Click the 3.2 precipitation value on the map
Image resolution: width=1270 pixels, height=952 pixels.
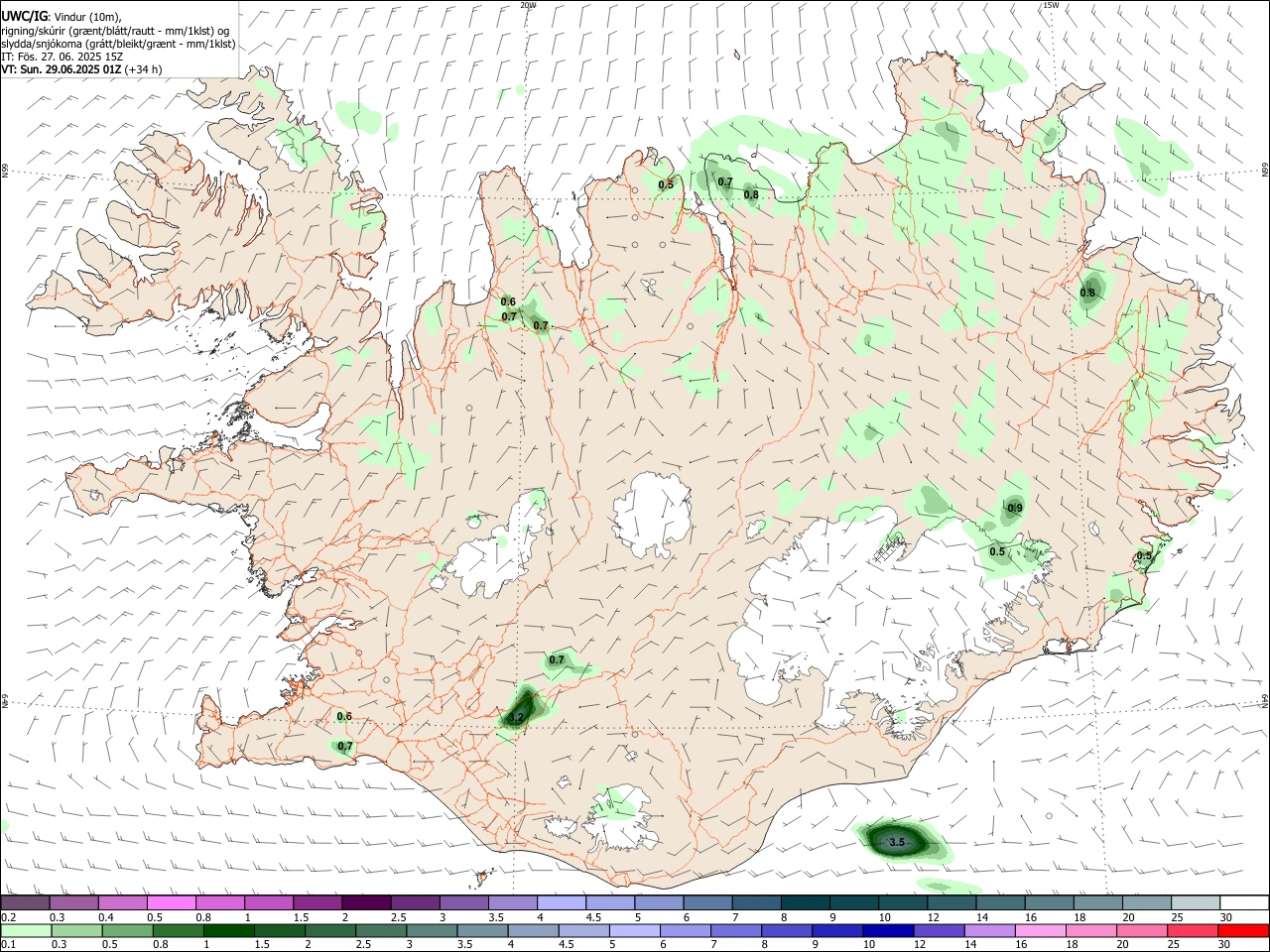pyautogui.click(x=516, y=716)
